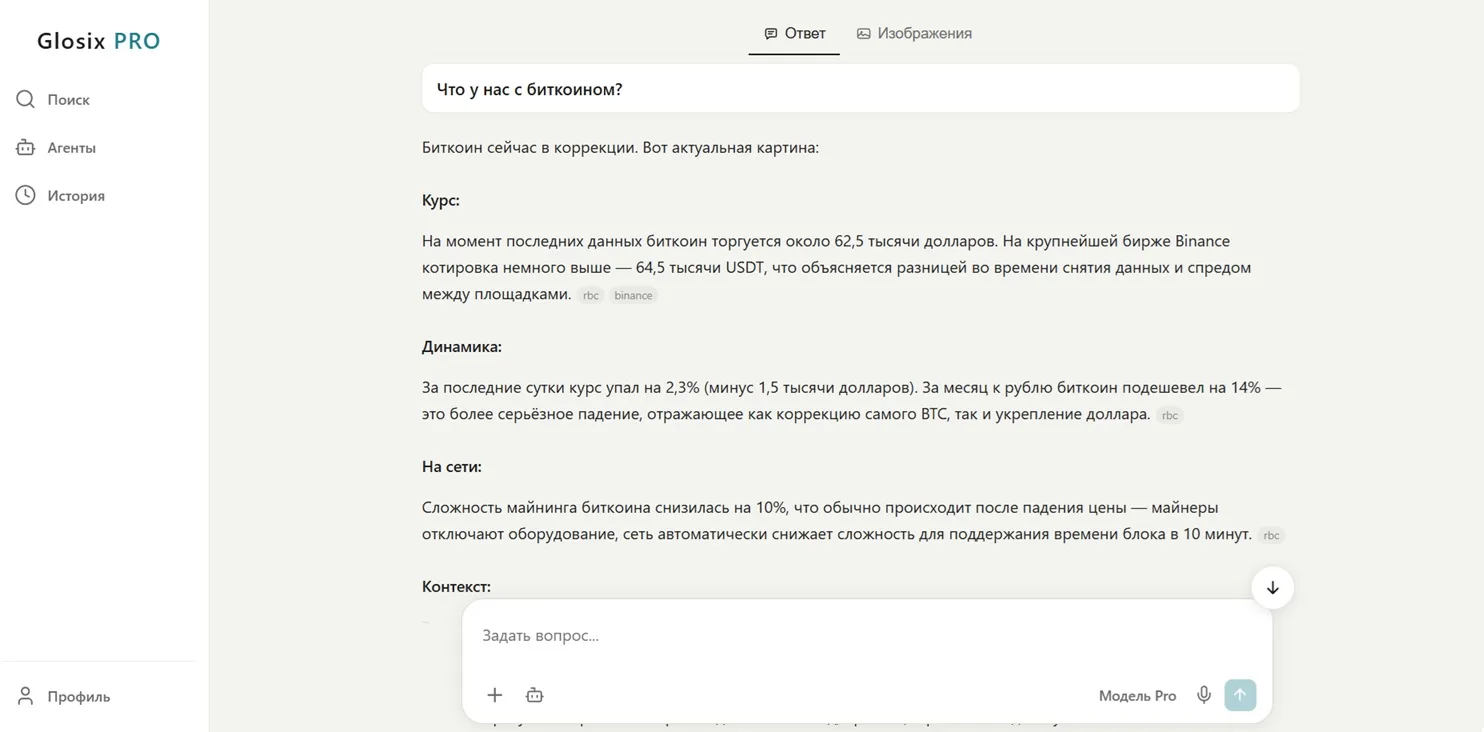1484x732 pixels.
Task: Select the agent robot icon in input box
Action: coord(534,695)
